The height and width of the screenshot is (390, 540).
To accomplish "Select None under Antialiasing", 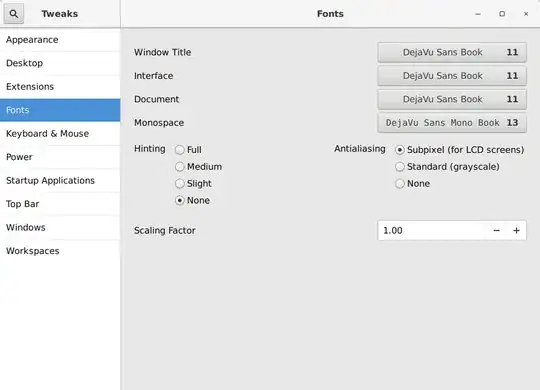I will (x=399, y=184).
